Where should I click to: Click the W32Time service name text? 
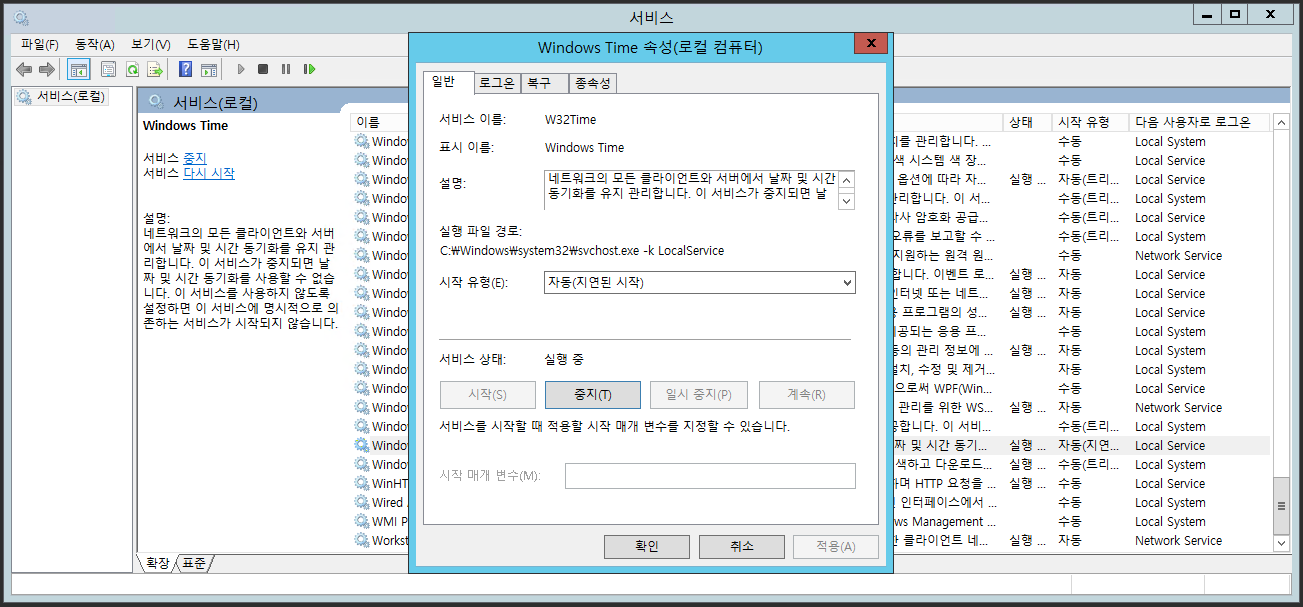pyautogui.click(x=570, y=119)
